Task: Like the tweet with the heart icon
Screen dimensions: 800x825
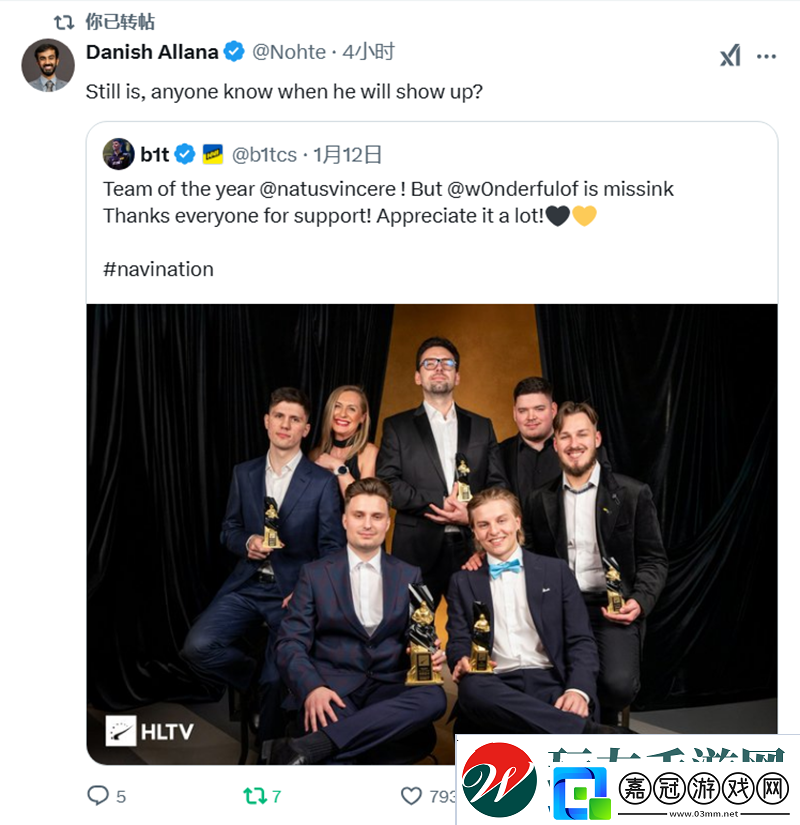Action: point(411,796)
